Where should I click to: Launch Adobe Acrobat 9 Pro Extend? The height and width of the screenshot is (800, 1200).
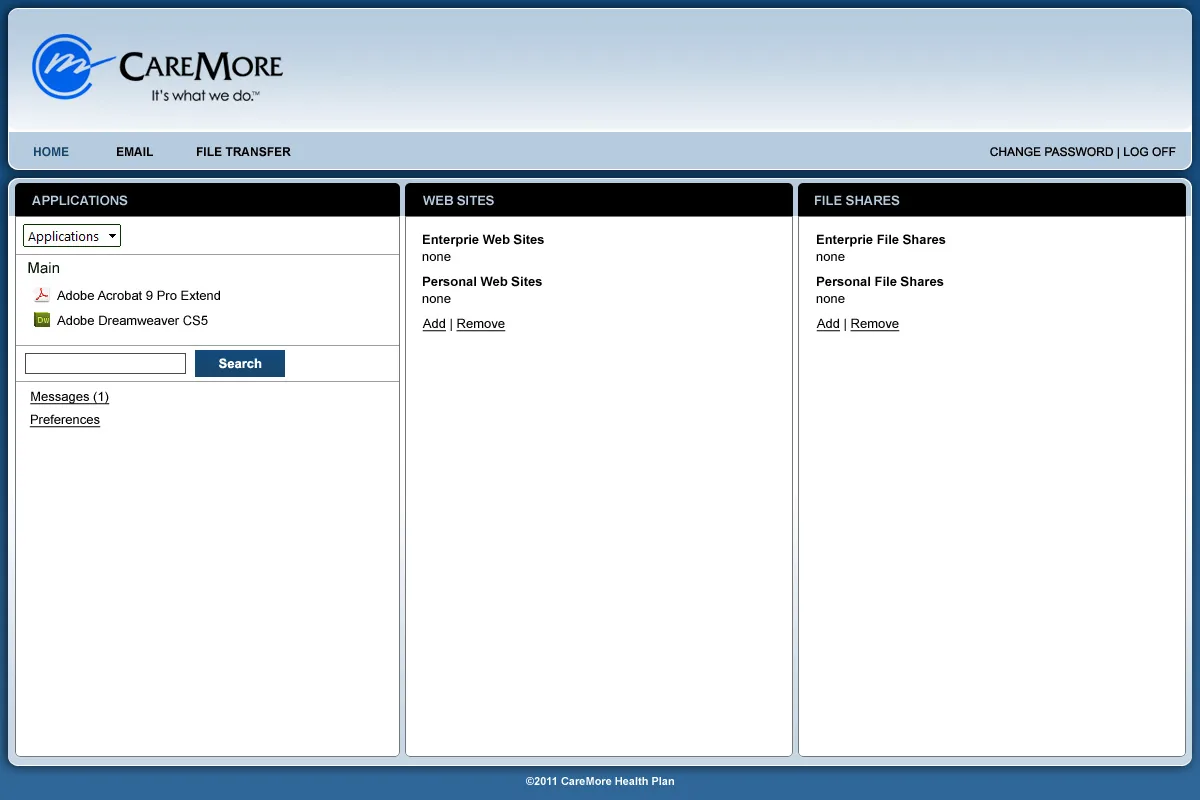click(139, 295)
